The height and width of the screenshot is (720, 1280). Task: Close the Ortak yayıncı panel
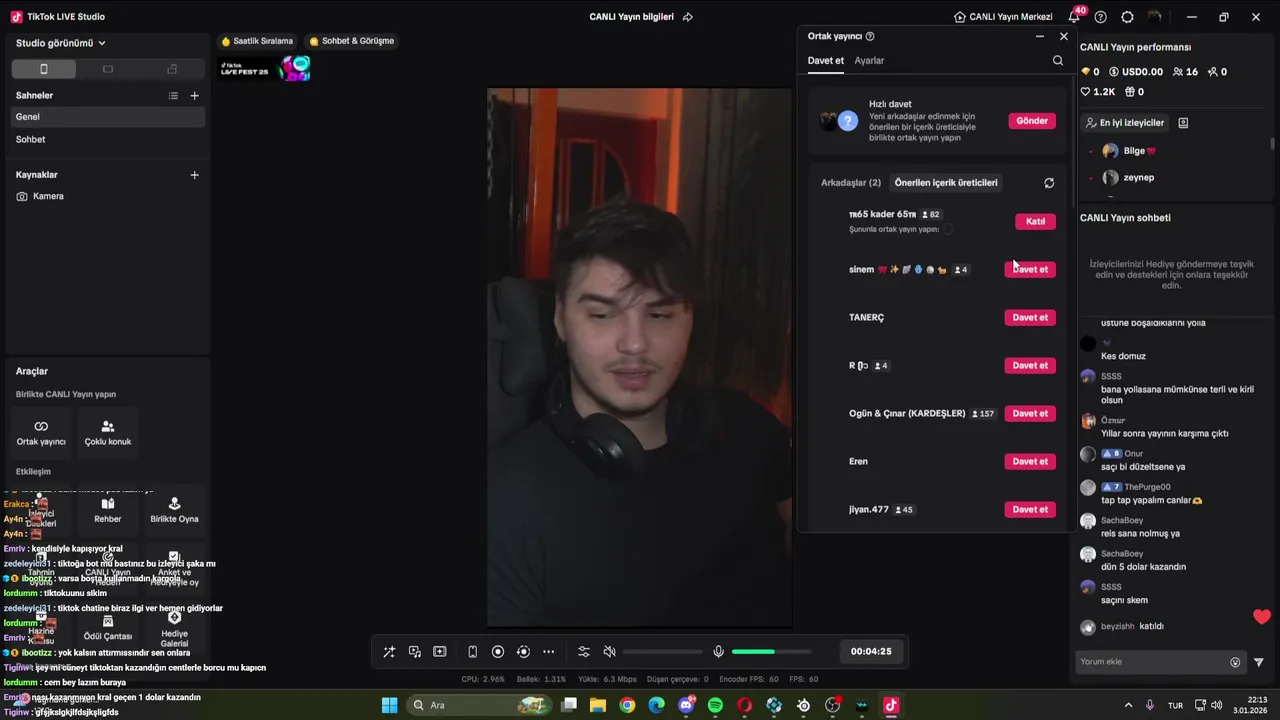(1063, 36)
